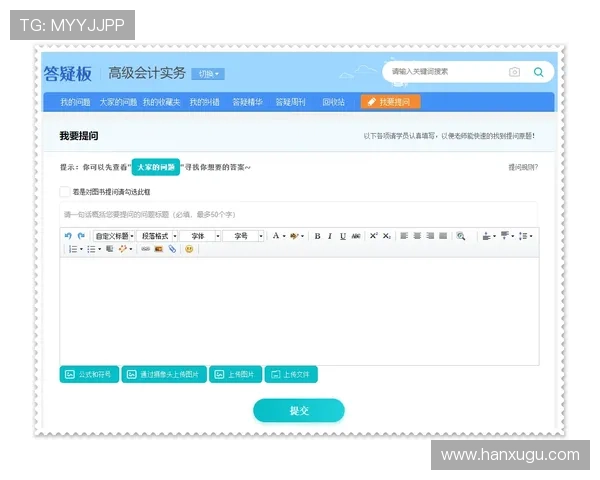Viewport: 600px width, 480px height.
Task: Open 回收站 tab
Action: pyautogui.click(x=333, y=102)
